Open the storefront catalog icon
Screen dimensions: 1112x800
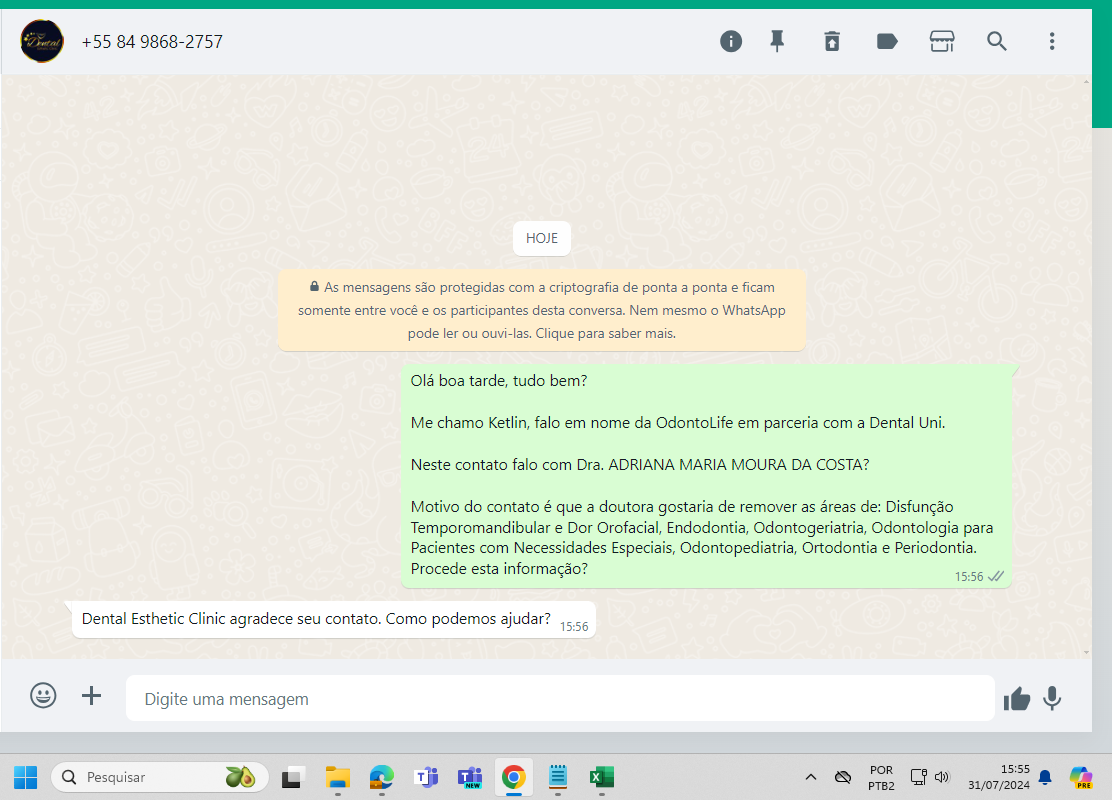click(942, 42)
